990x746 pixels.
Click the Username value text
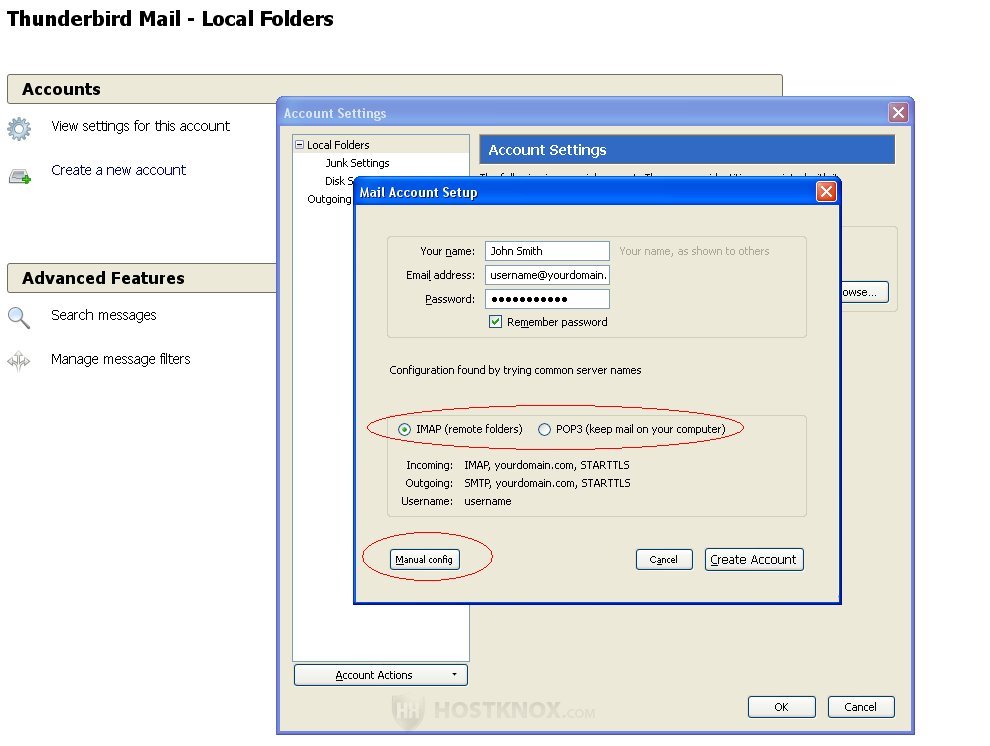[x=488, y=502]
